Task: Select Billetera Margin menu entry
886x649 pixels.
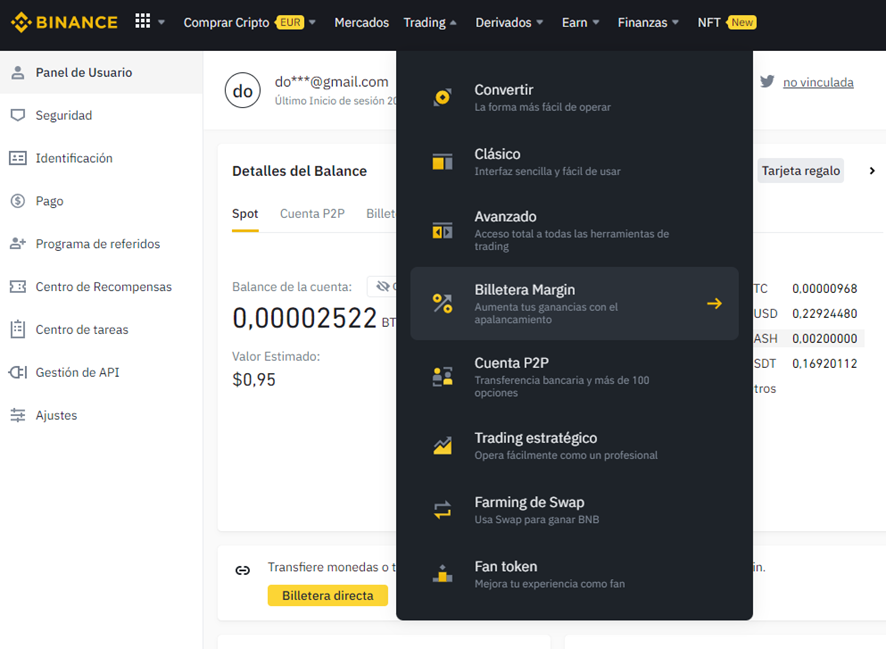Action: tap(574, 303)
